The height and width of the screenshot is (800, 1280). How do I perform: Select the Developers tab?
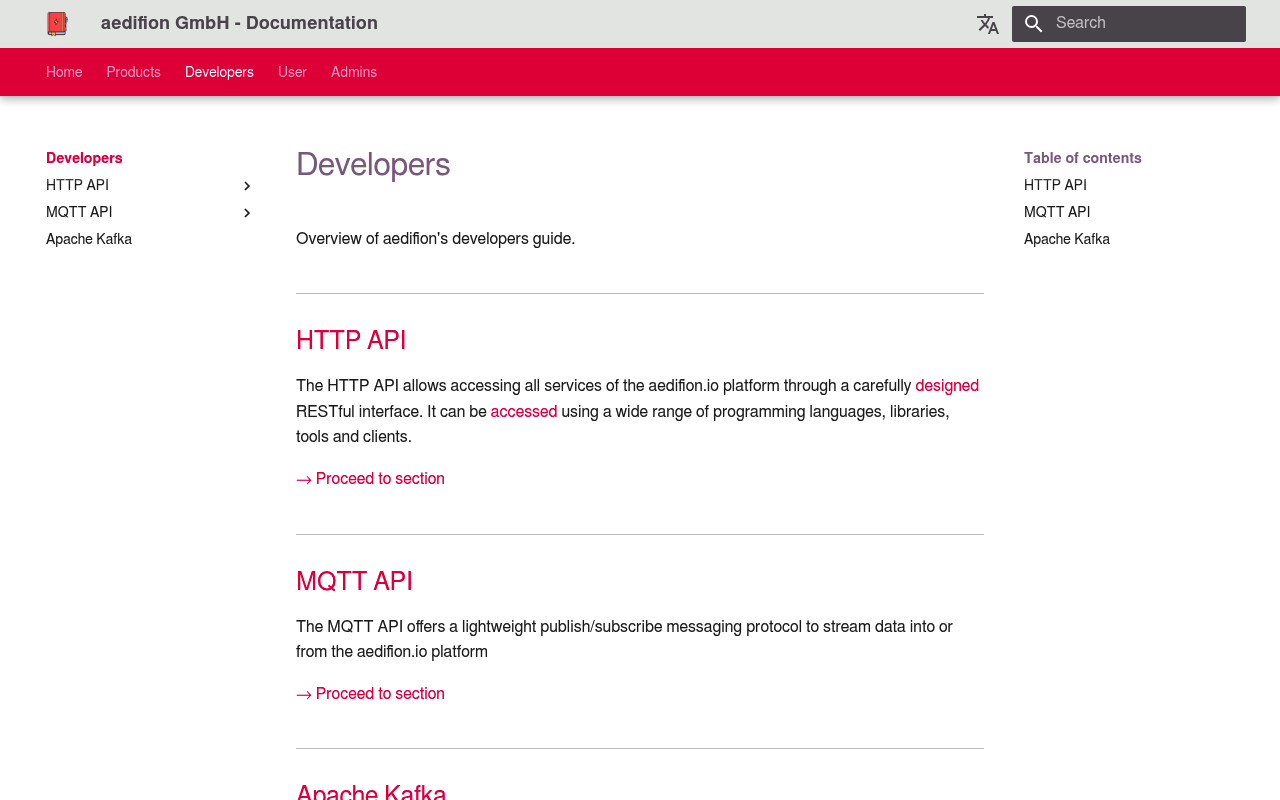point(219,72)
